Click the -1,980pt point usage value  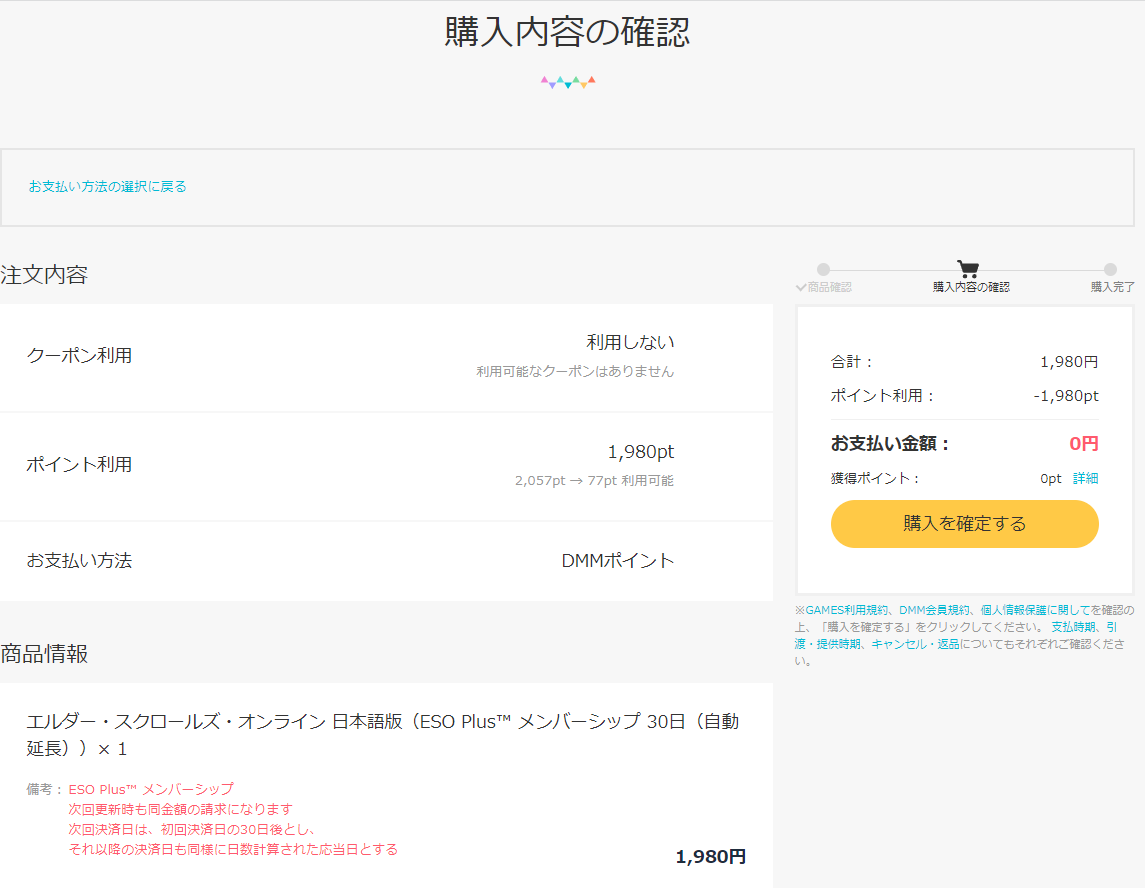1065,396
